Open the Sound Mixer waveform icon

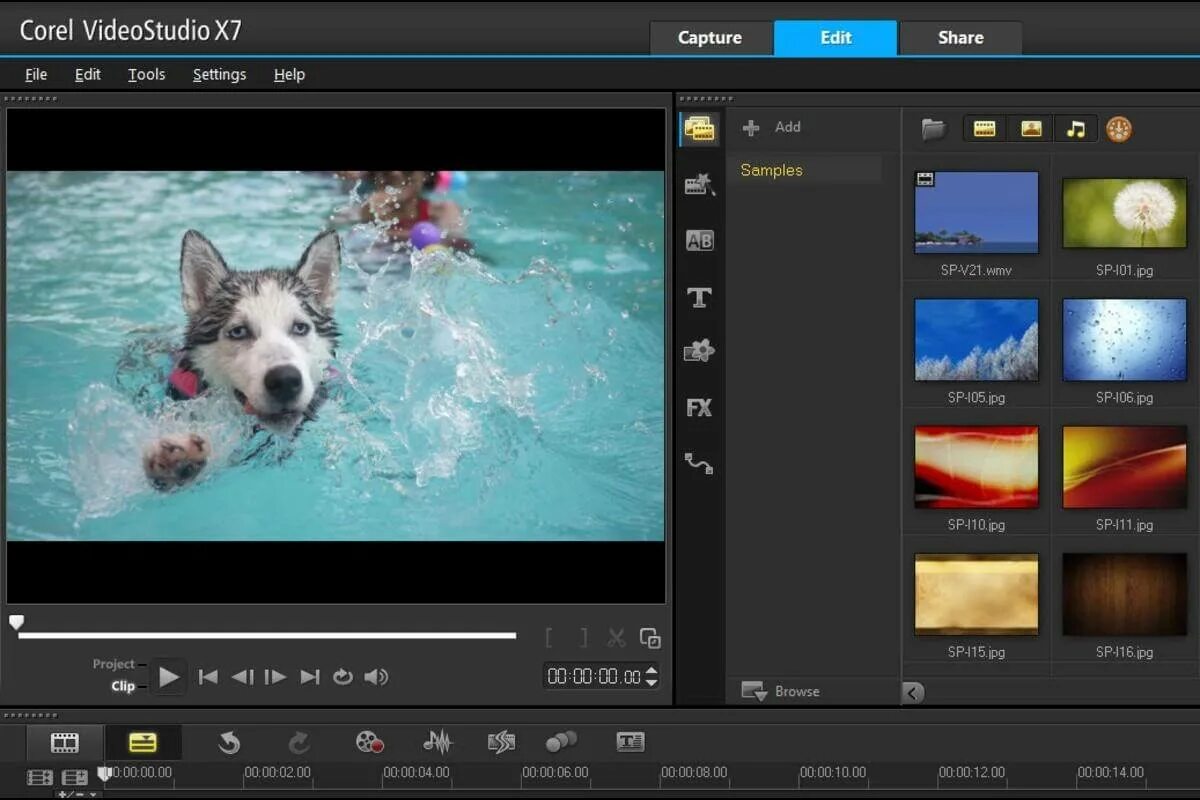coord(437,741)
